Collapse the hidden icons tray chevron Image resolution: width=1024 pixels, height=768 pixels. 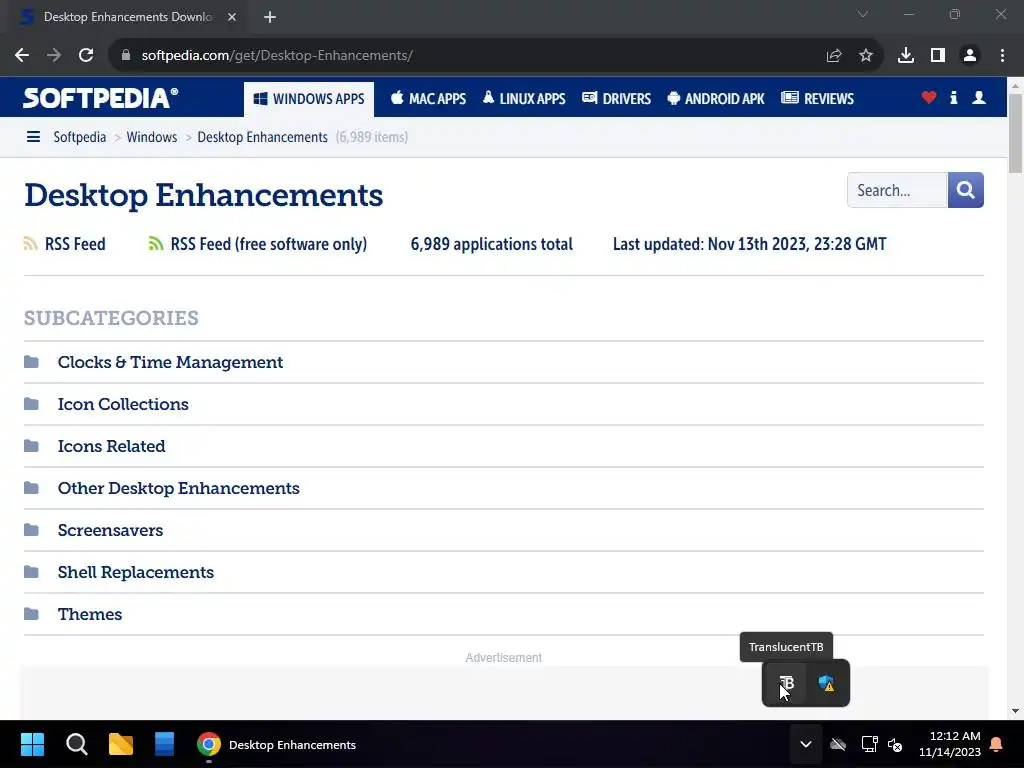coord(806,744)
